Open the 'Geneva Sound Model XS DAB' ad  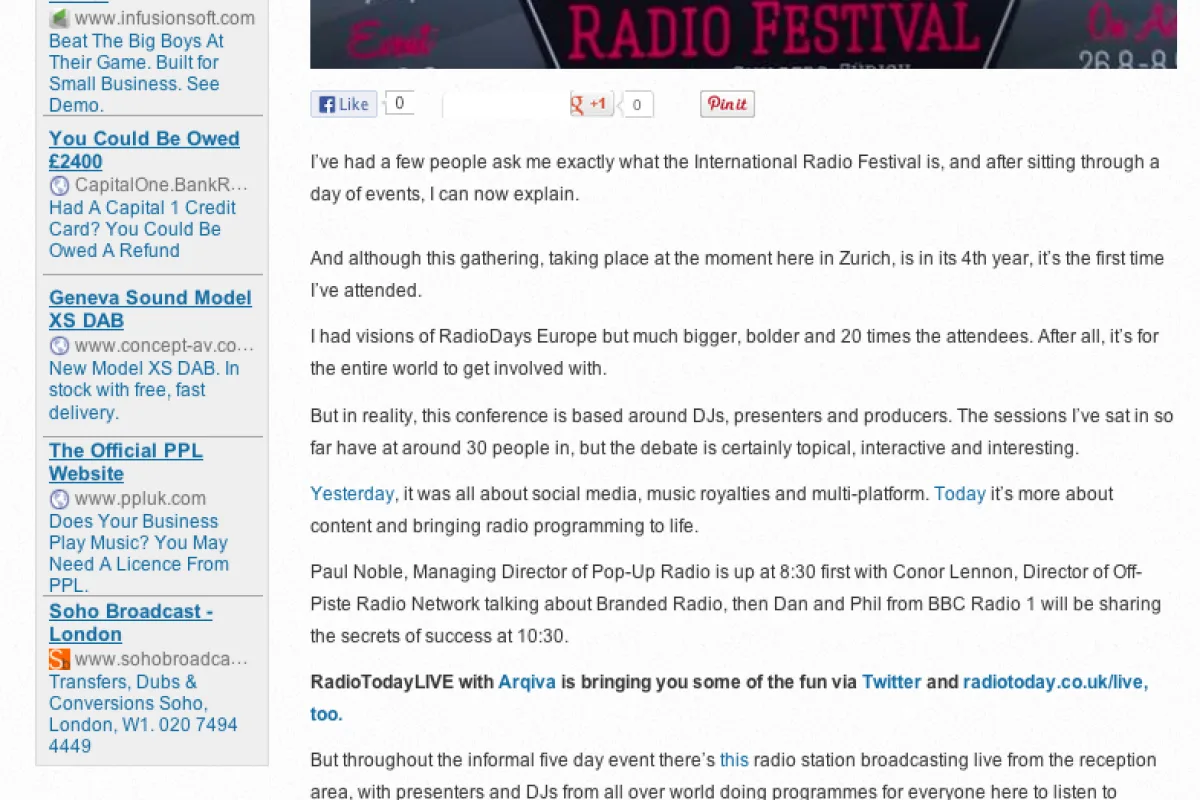[x=150, y=309]
